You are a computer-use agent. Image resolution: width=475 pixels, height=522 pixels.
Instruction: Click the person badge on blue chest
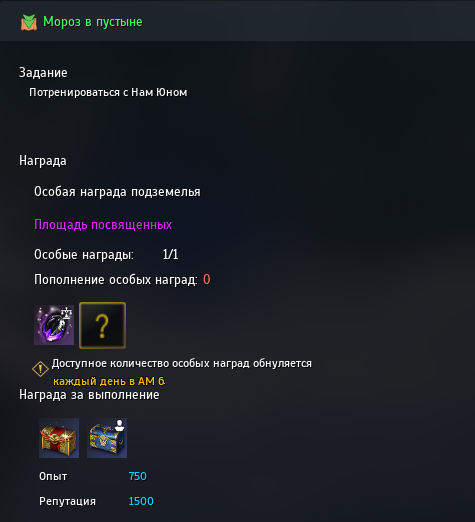click(119, 425)
